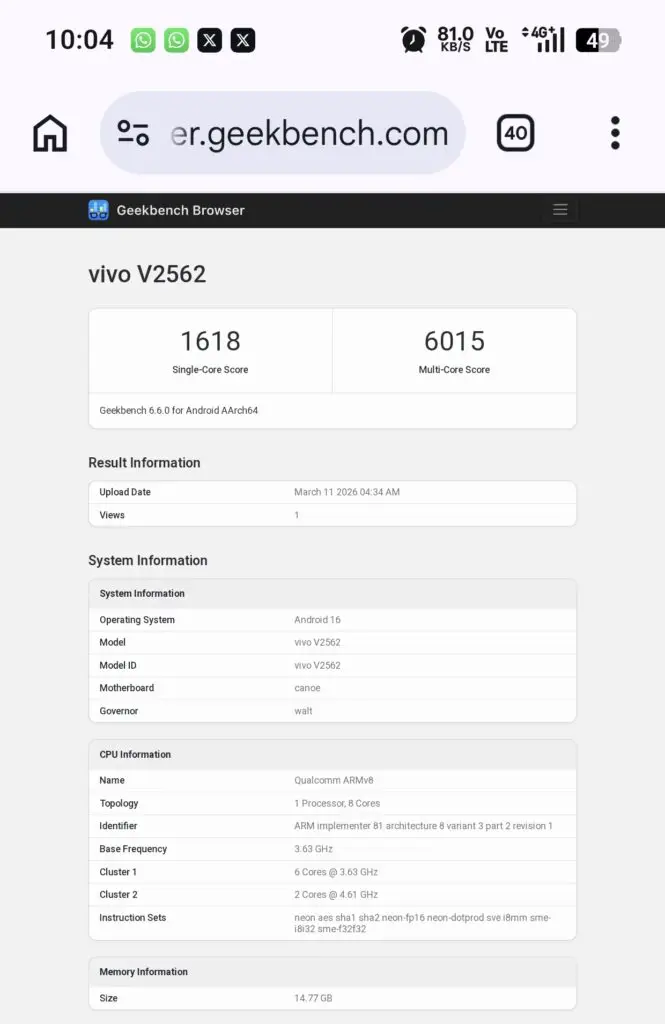Click the CPU Information table header
The image size is (665, 1024).
[135, 755]
